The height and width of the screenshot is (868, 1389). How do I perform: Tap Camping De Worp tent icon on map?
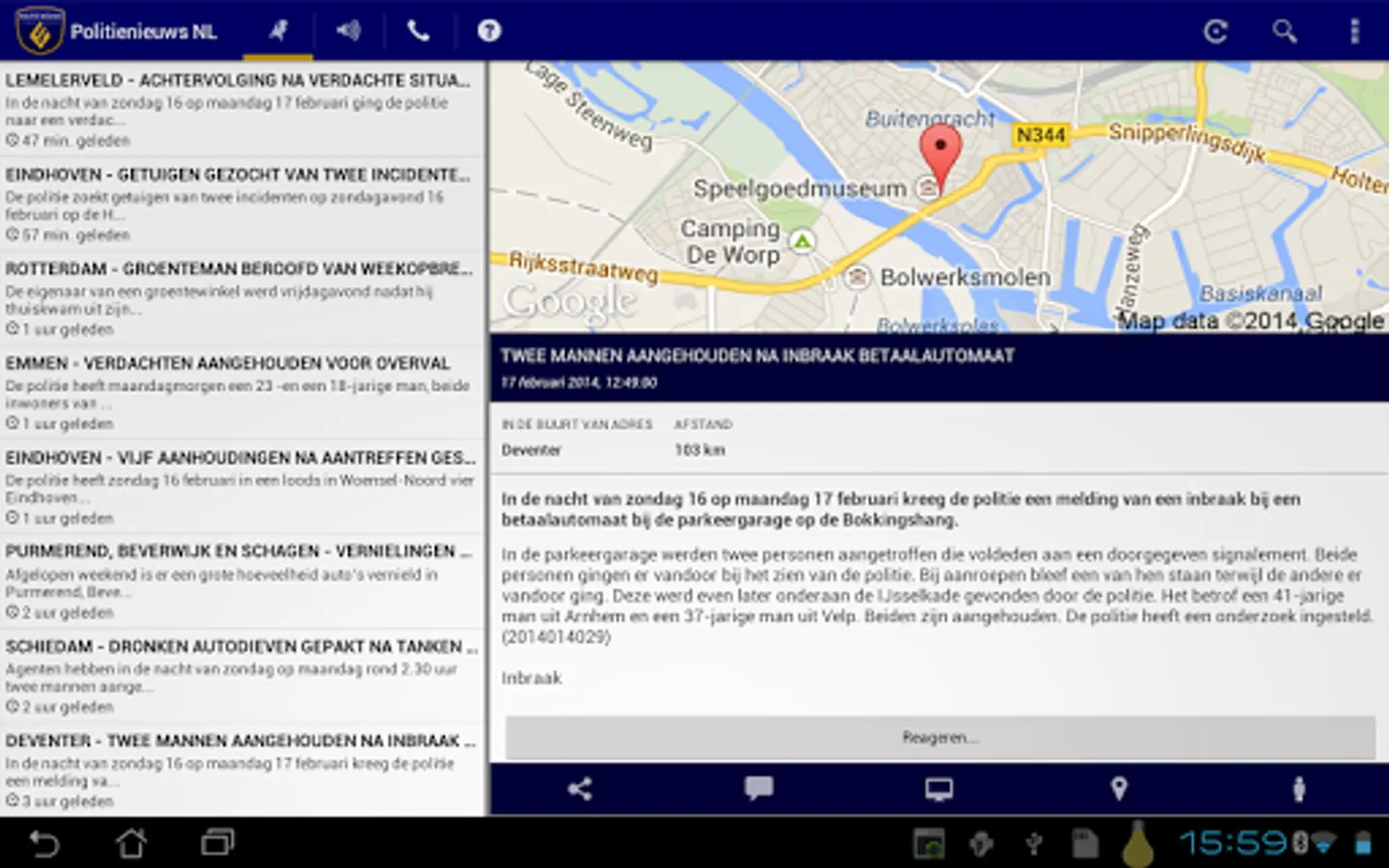point(803,241)
